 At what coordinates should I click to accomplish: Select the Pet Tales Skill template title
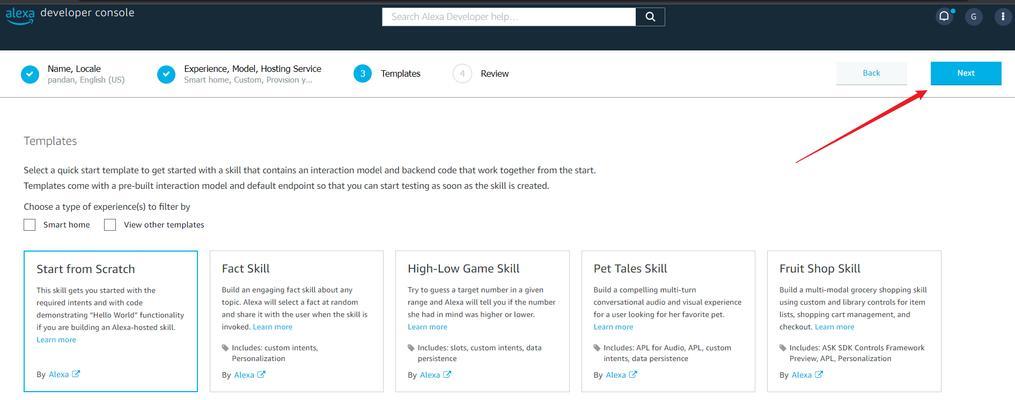[x=630, y=269]
